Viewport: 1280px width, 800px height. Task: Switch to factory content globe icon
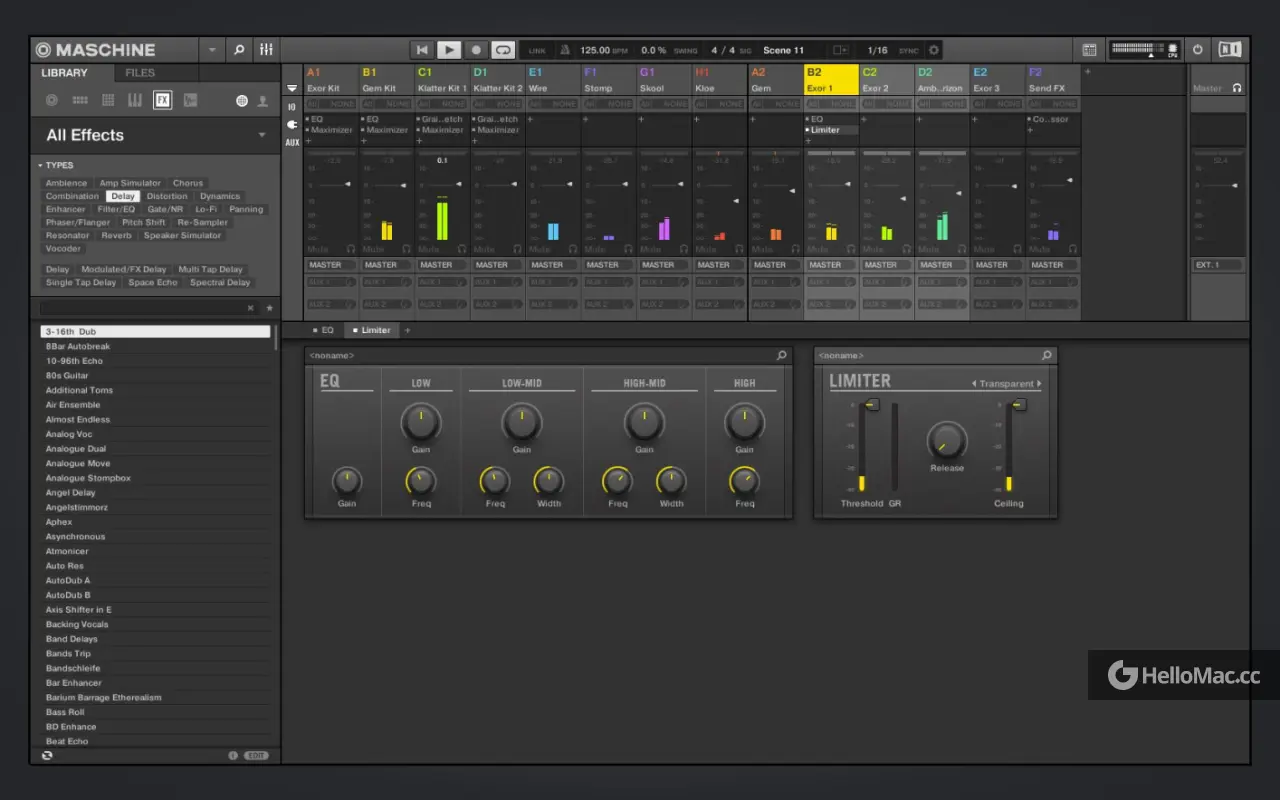(x=242, y=101)
